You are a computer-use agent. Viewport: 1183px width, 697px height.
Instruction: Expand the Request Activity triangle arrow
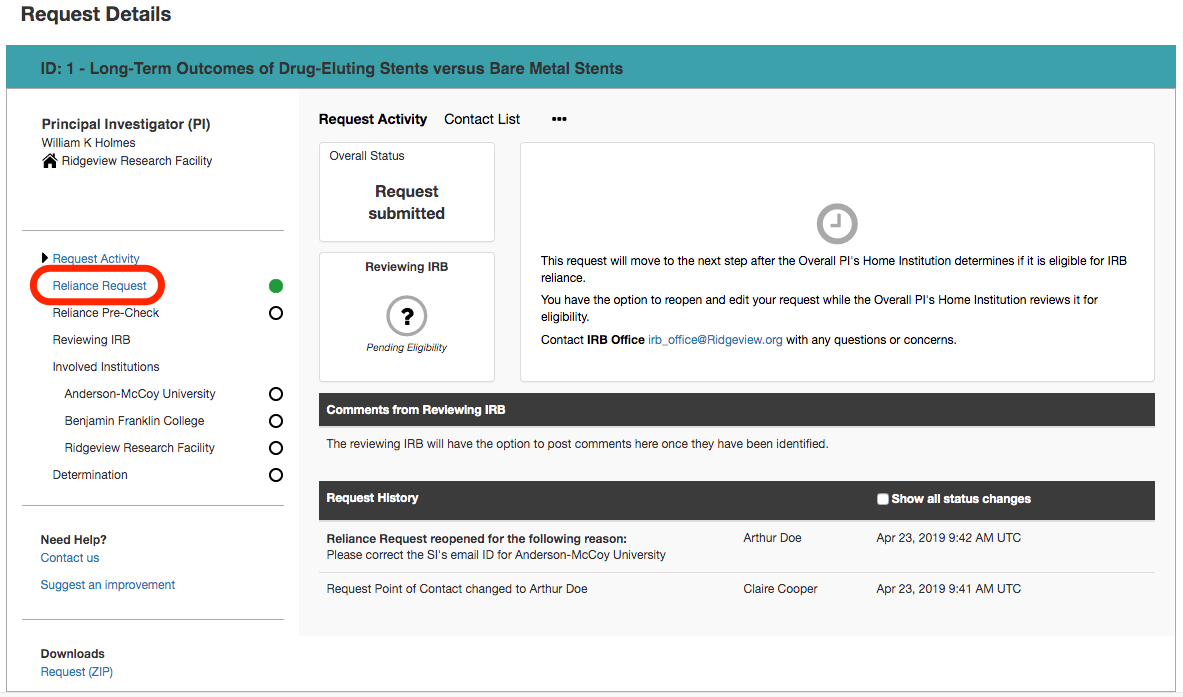coord(45,258)
